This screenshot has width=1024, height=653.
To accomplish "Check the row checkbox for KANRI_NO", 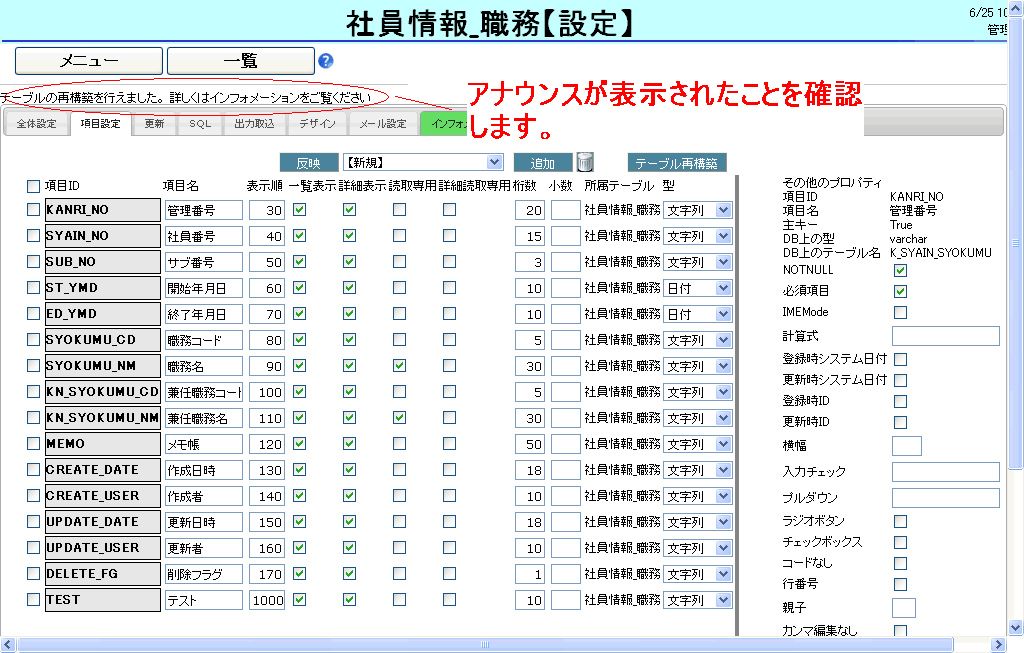I will click(x=34, y=210).
